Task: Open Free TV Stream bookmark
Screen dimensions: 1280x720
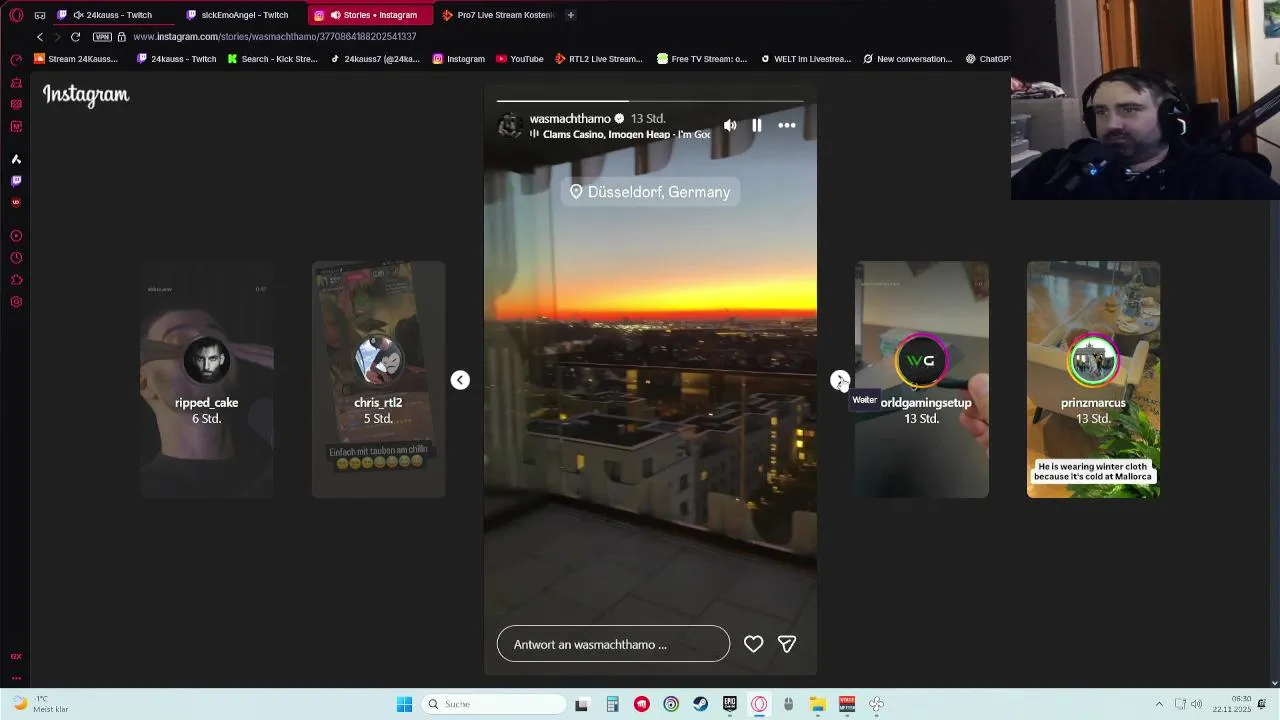Action: pos(702,59)
